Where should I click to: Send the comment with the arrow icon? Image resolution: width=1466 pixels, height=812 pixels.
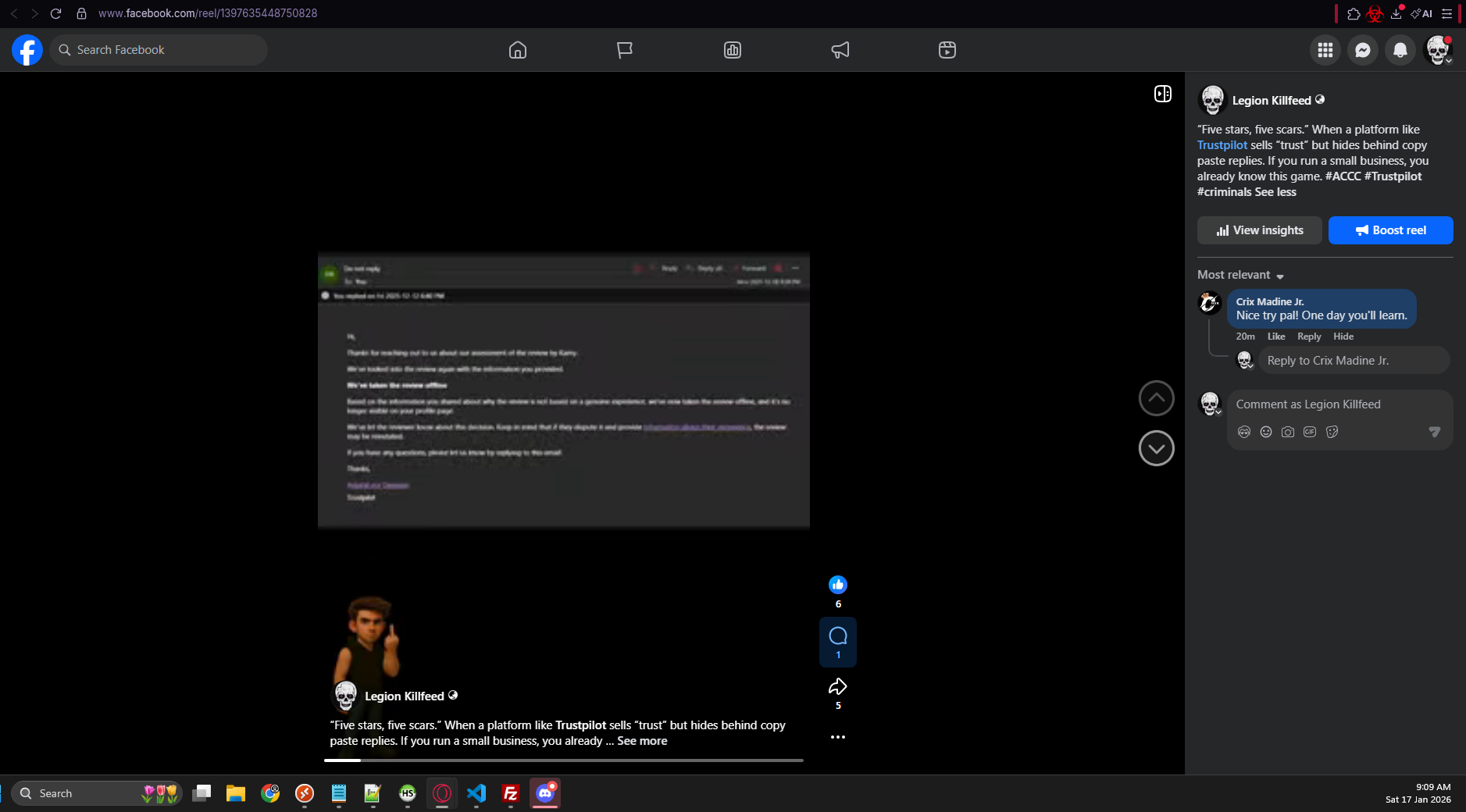click(1435, 432)
